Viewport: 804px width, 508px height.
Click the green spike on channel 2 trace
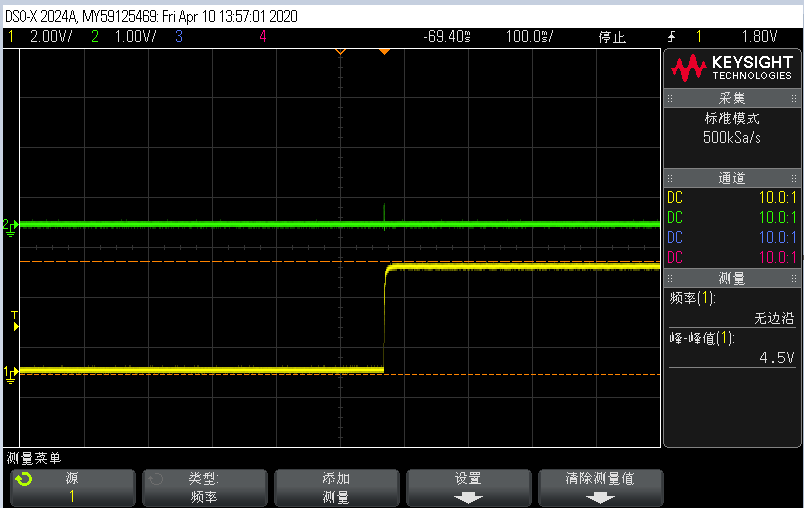[384, 216]
